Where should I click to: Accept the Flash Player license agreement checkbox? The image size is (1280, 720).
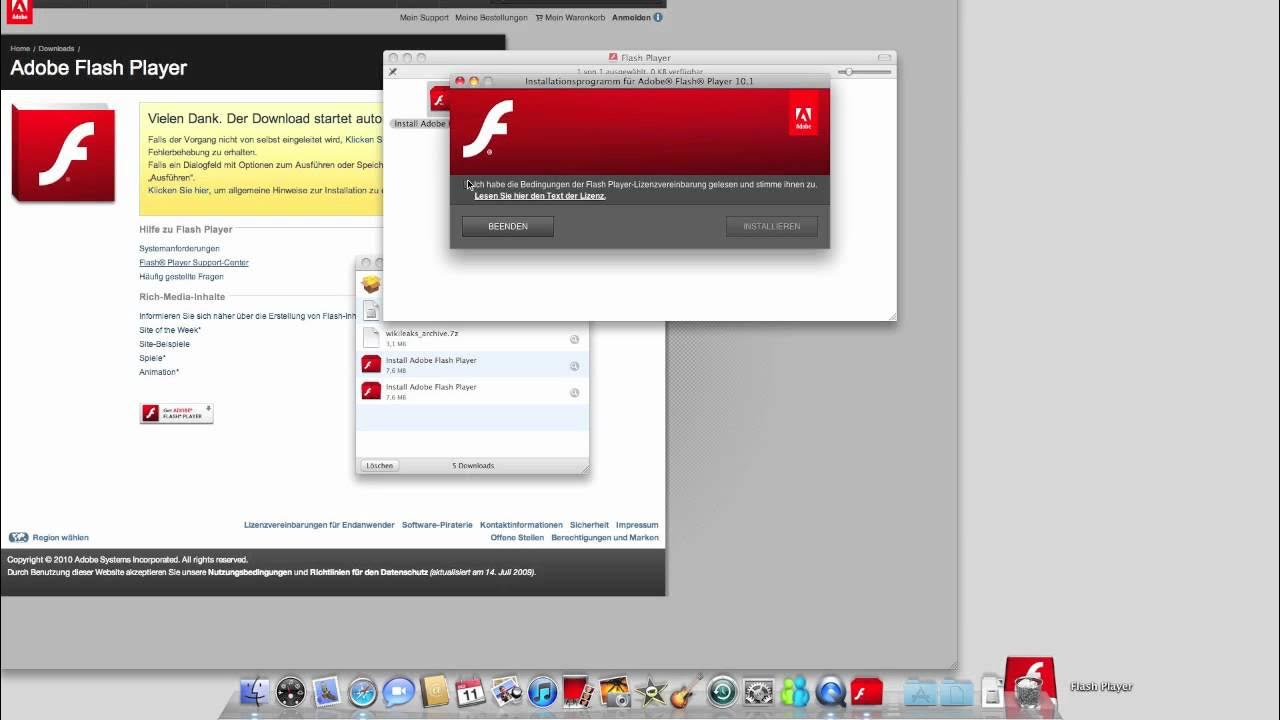(x=468, y=184)
